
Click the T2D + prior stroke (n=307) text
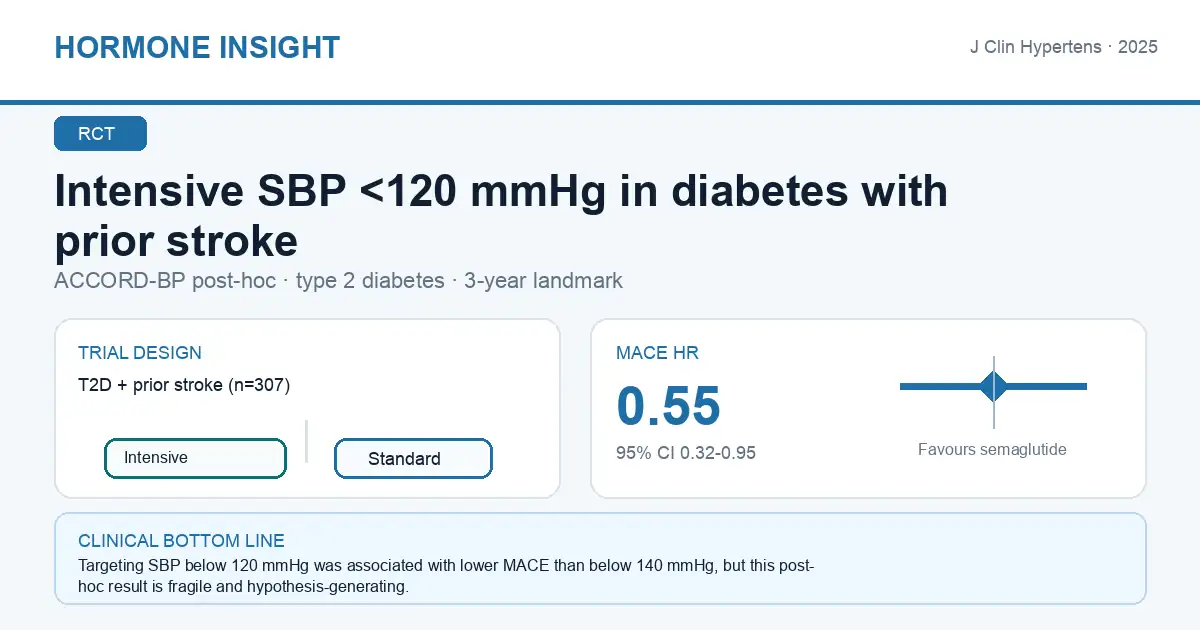pos(184,385)
